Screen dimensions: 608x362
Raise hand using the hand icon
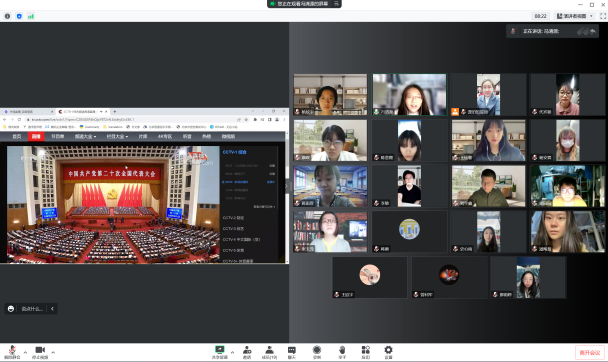tap(342, 352)
